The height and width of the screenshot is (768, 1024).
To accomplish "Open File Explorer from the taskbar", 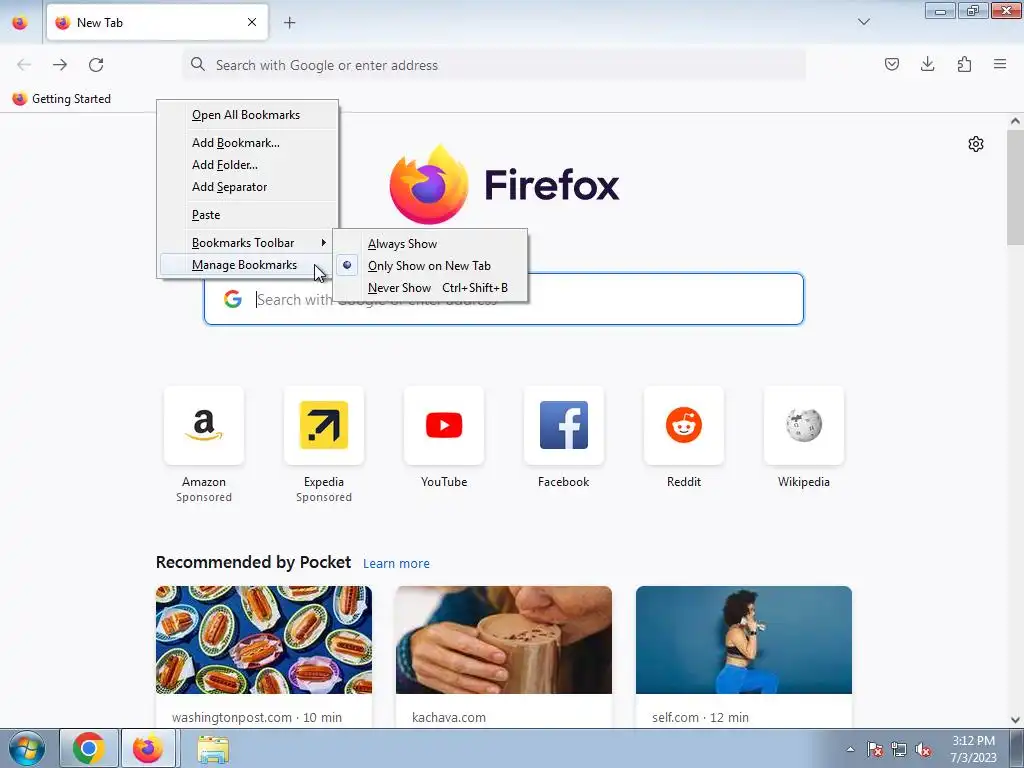I will point(213,749).
